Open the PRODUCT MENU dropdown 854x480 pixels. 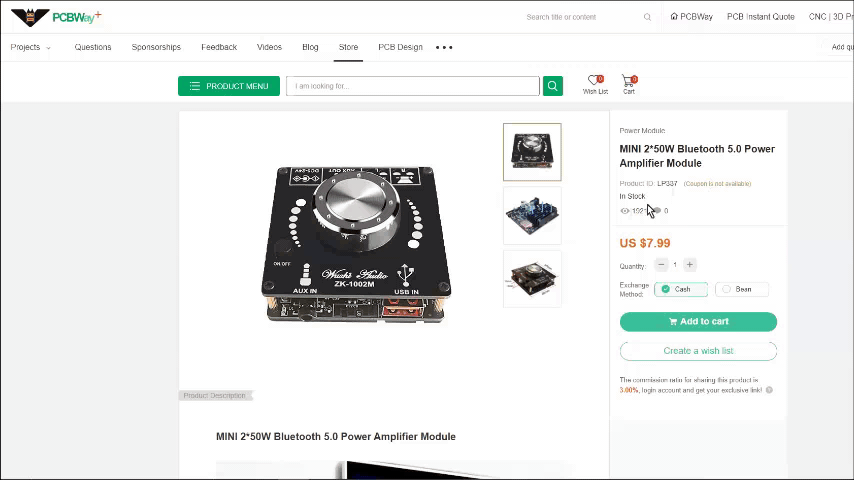[x=229, y=86]
